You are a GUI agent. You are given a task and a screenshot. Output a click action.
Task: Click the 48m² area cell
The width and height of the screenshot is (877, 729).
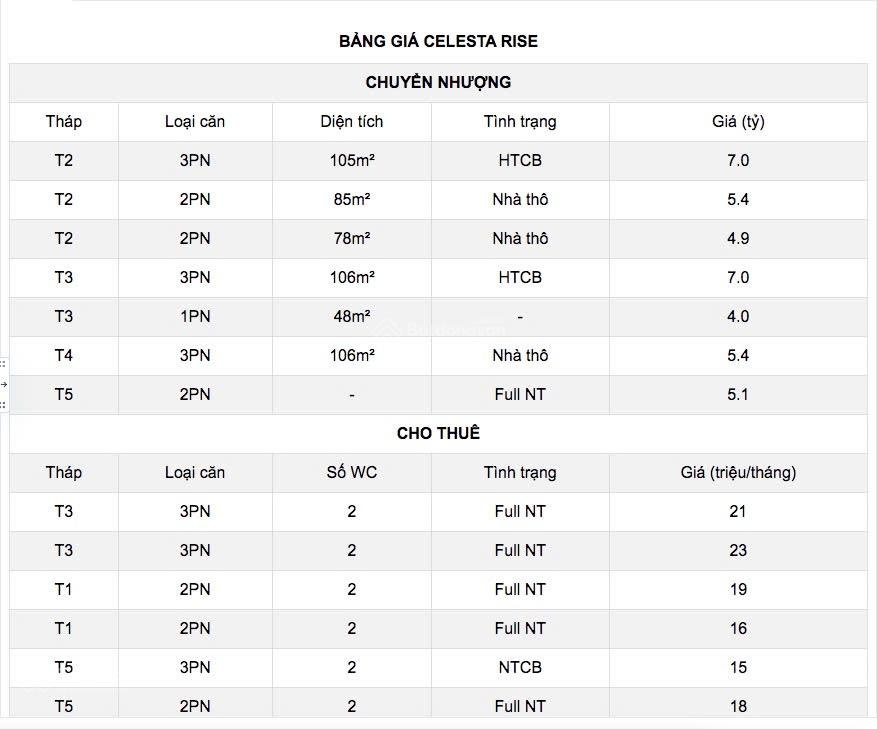point(352,317)
